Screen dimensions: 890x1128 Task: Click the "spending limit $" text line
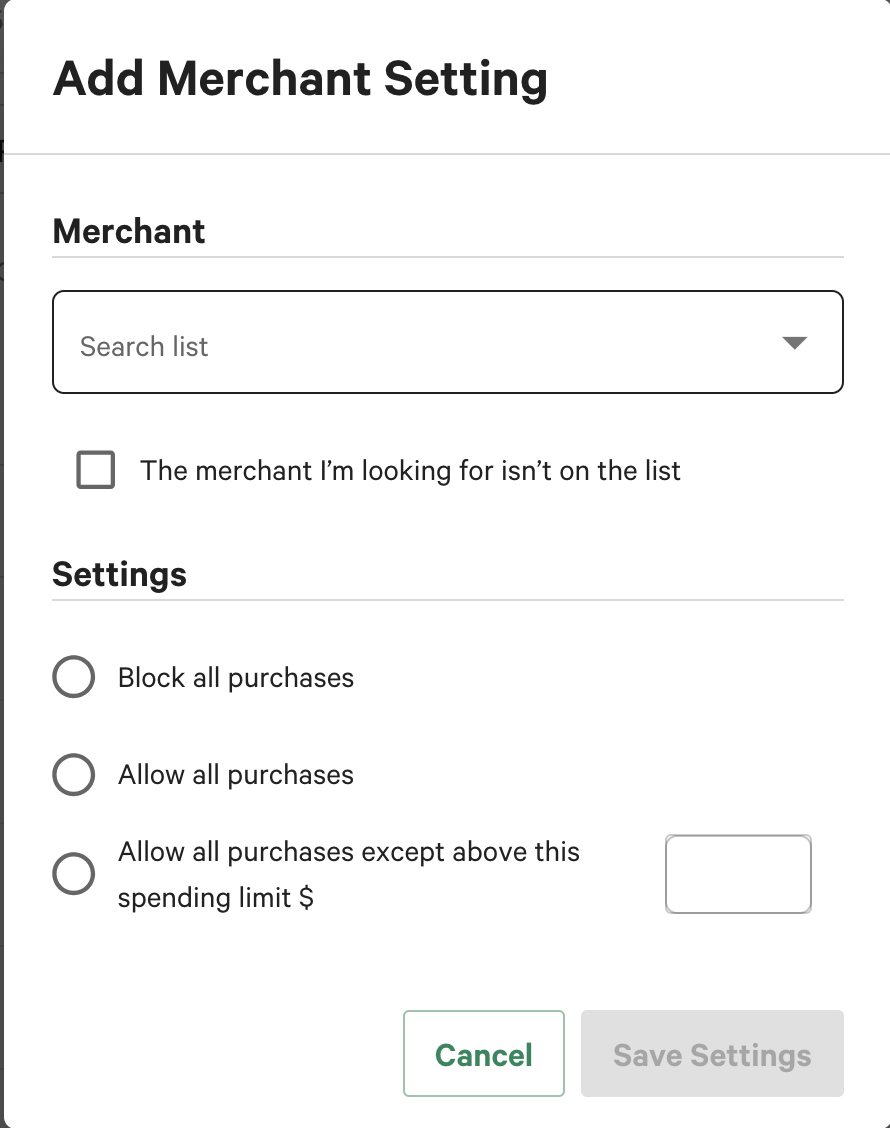pyautogui.click(x=216, y=898)
